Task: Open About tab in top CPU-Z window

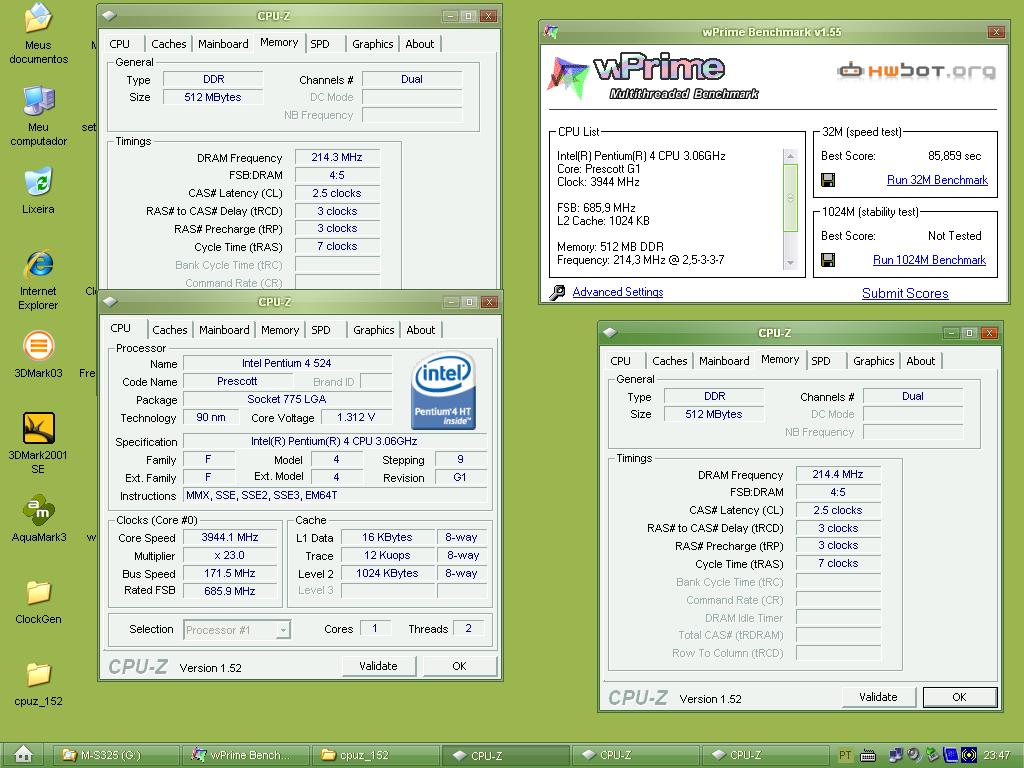Action: click(x=420, y=44)
